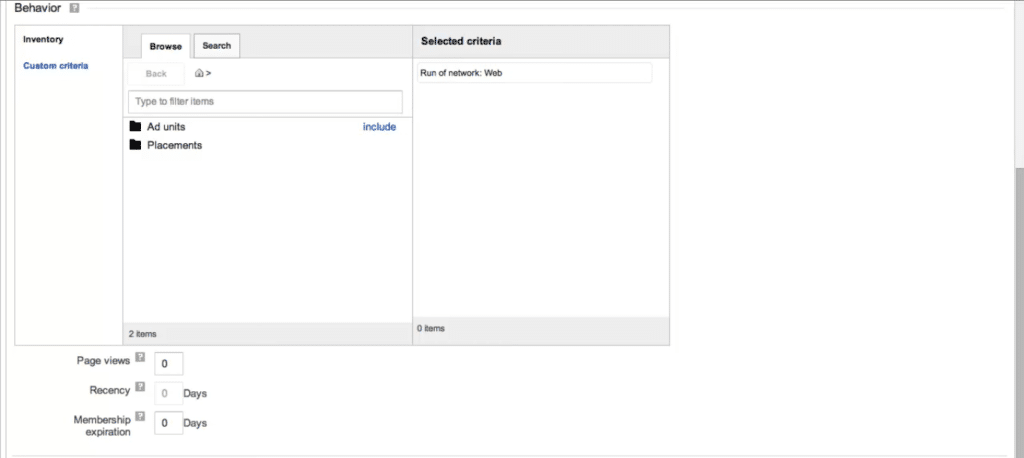
Task: Click the Ad units folder icon
Action: (x=135, y=127)
